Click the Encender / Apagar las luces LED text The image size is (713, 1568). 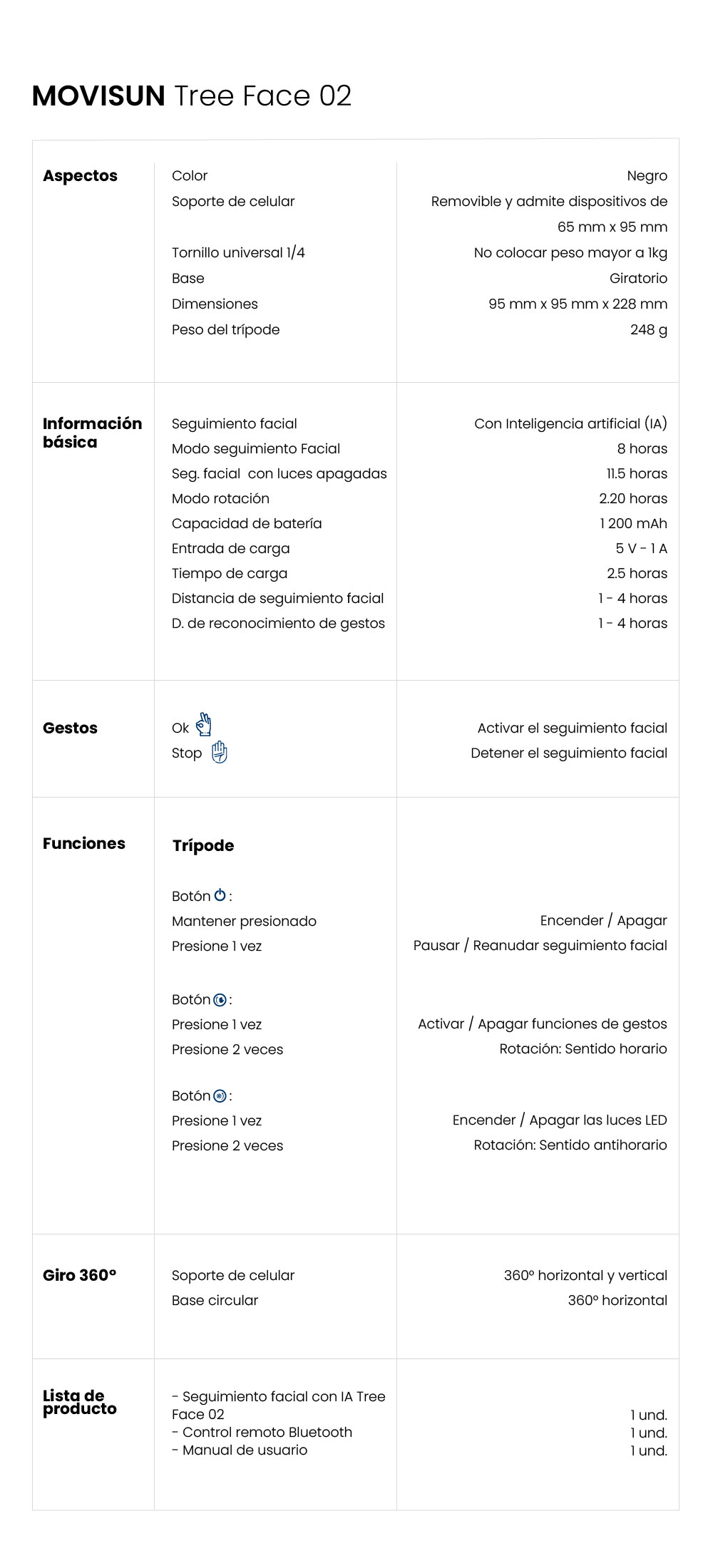[x=560, y=1120]
